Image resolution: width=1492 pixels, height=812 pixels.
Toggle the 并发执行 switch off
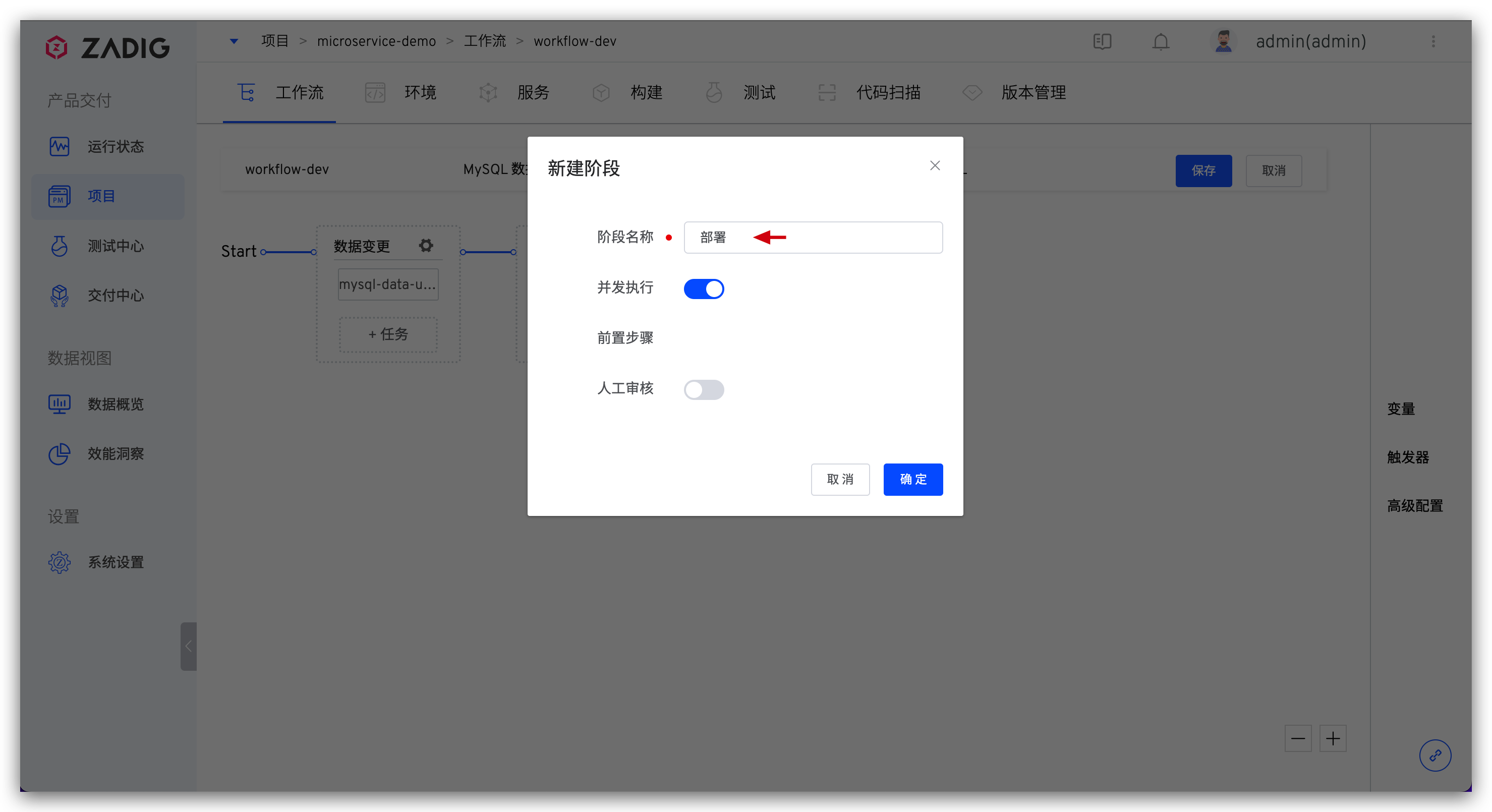pyautogui.click(x=704, y=288)
